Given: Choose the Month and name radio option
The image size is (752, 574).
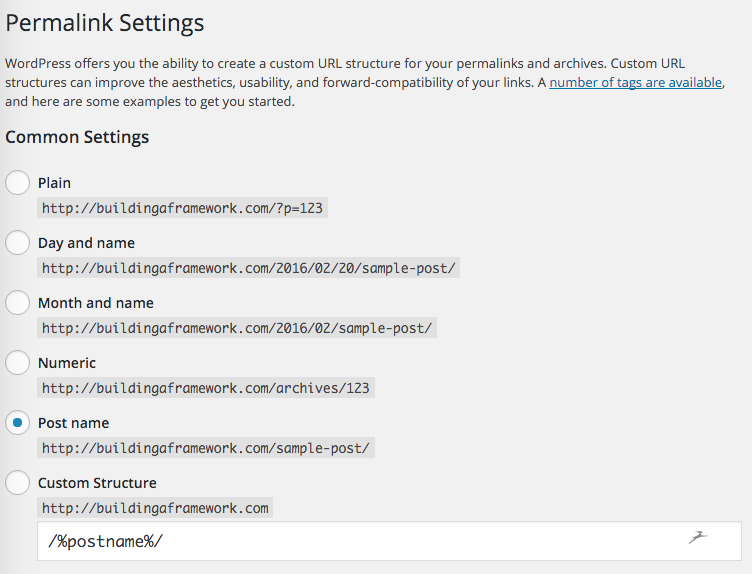Looking at the screenshot, I should click(17, 303).
